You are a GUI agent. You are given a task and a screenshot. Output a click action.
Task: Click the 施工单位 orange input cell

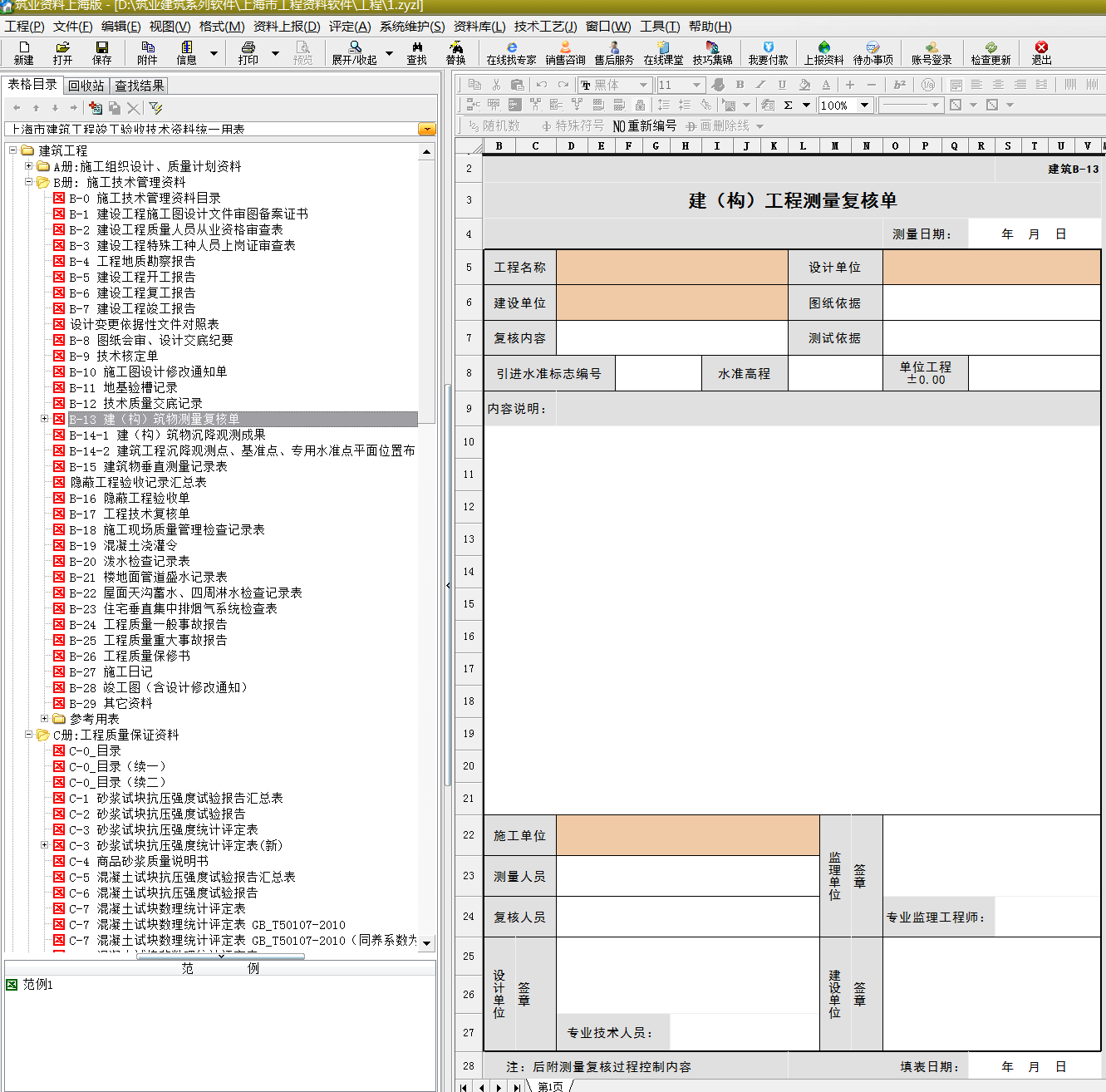click(688, 835)
